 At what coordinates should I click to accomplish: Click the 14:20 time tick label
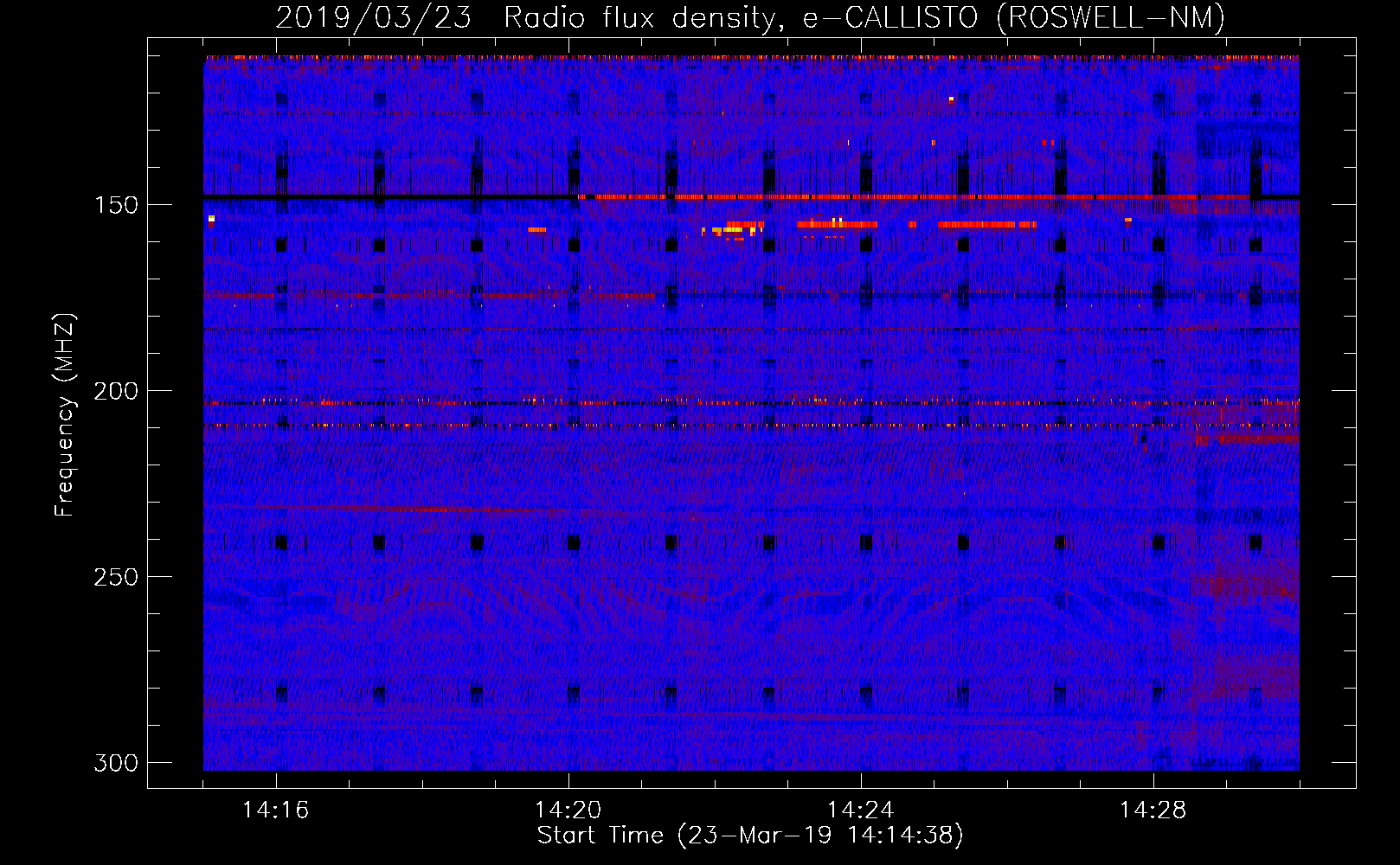568,810
